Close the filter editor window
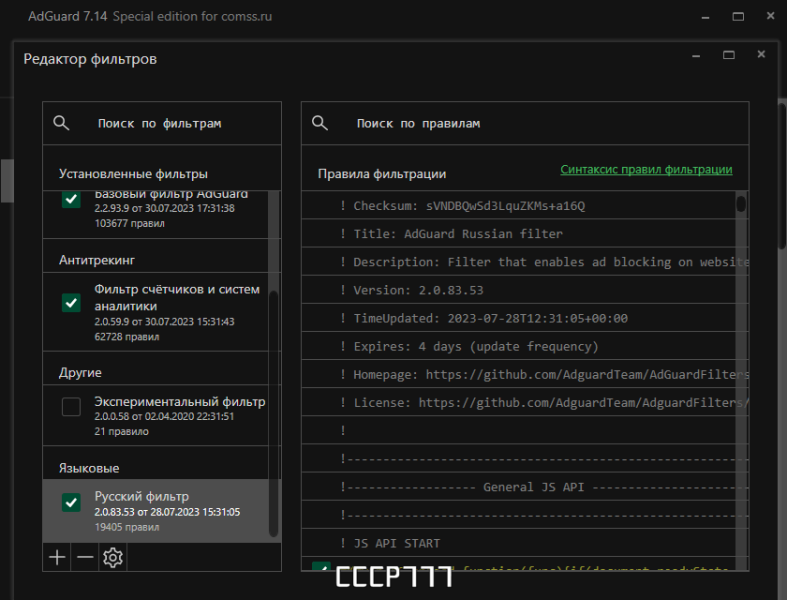Screen dimensions: 787x600 tap(761, 54)
